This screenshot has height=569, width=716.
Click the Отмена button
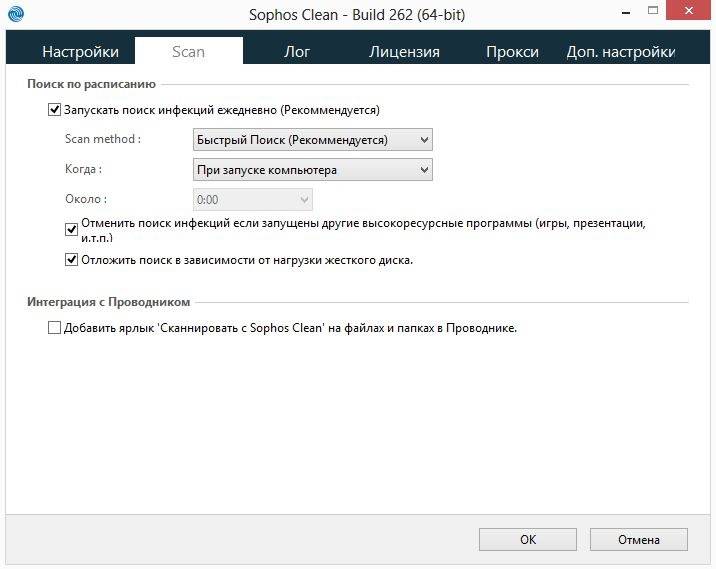pyautogui.click(x=639, y=540)
